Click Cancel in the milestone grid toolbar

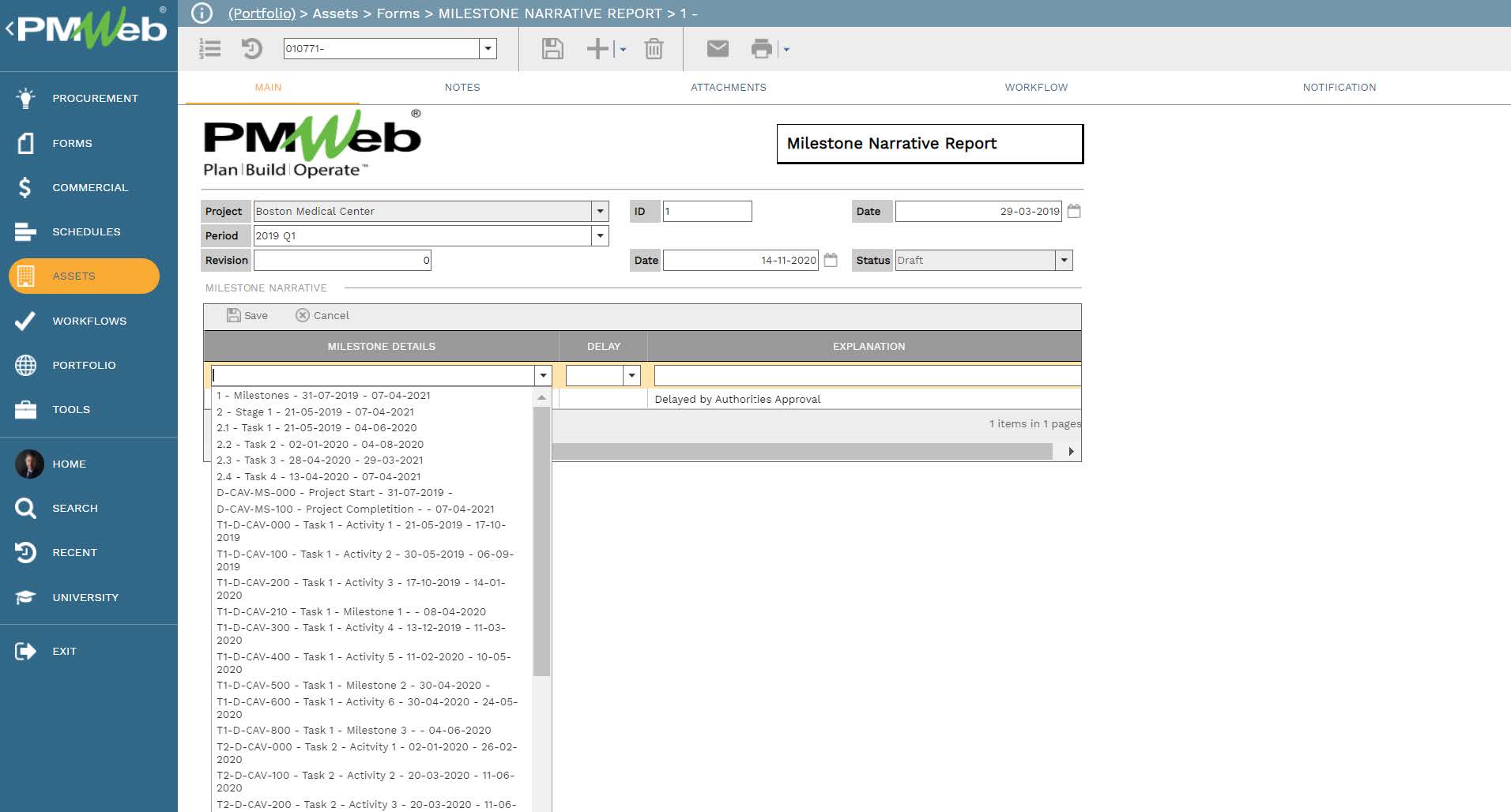(x=322, y=315)
